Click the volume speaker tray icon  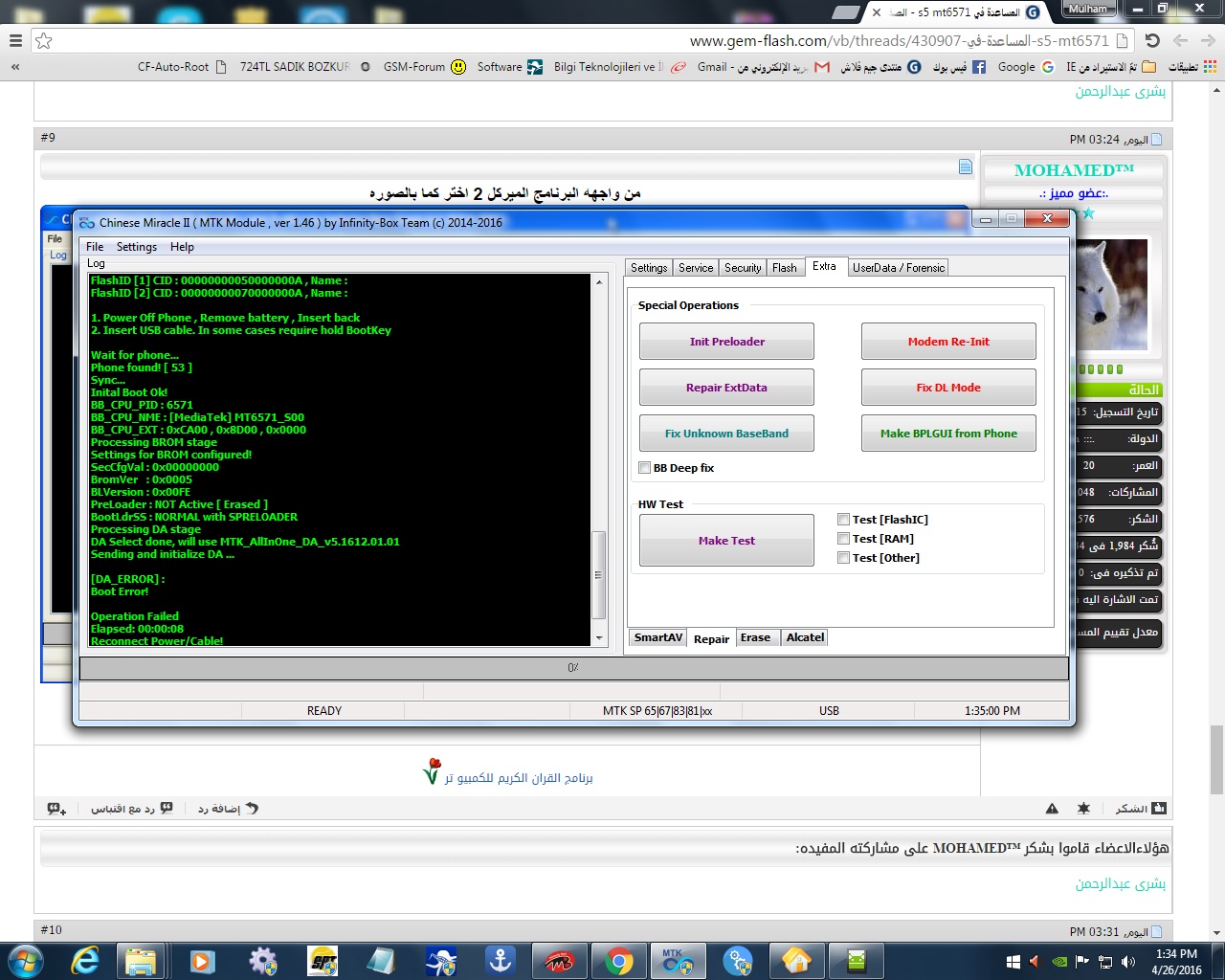[x=1127, y=962]
